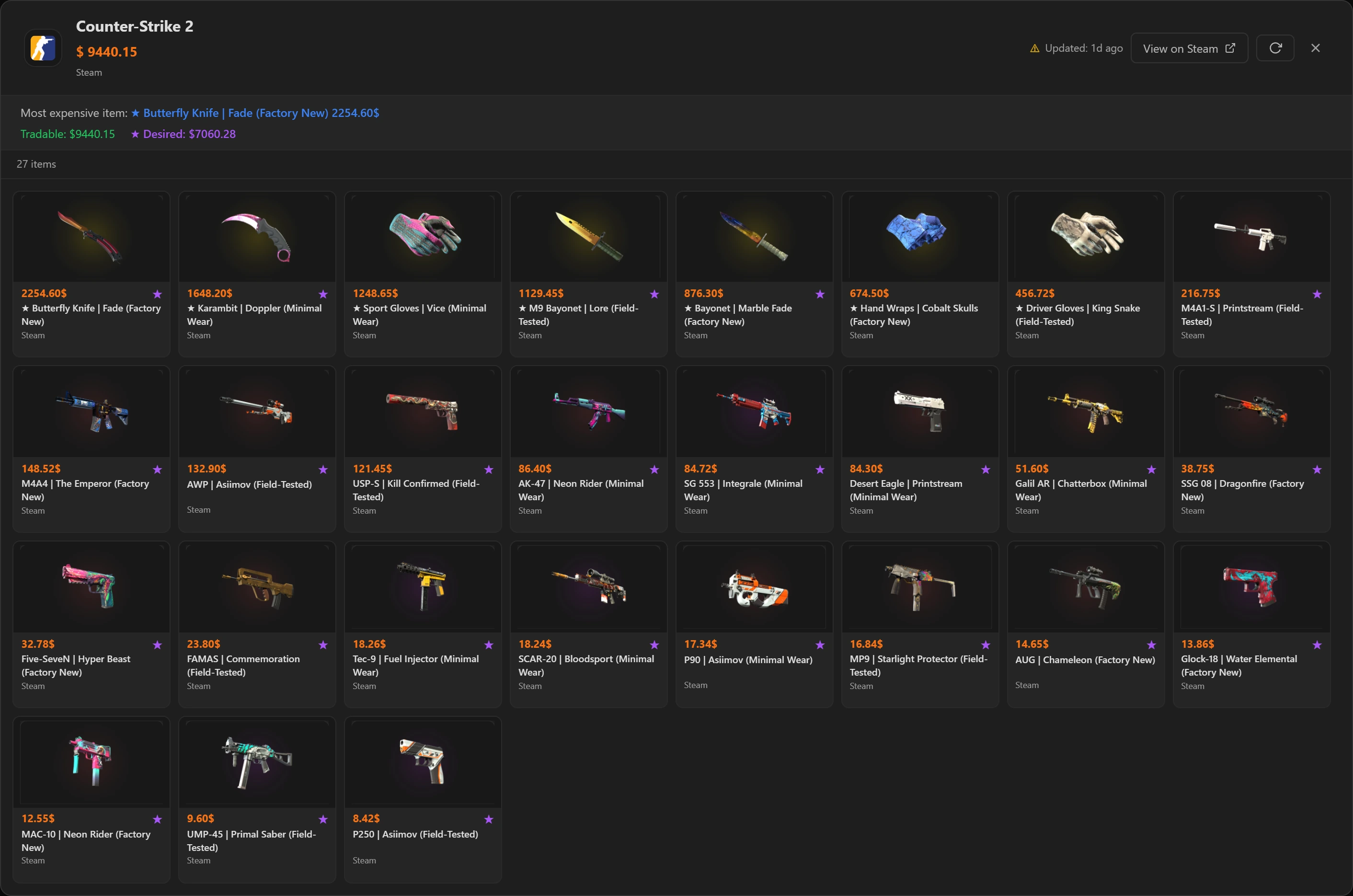Open the Sport Gloves Vice thumbnail
This screenshot has width=1353, height=896.
tap(423, 237)
